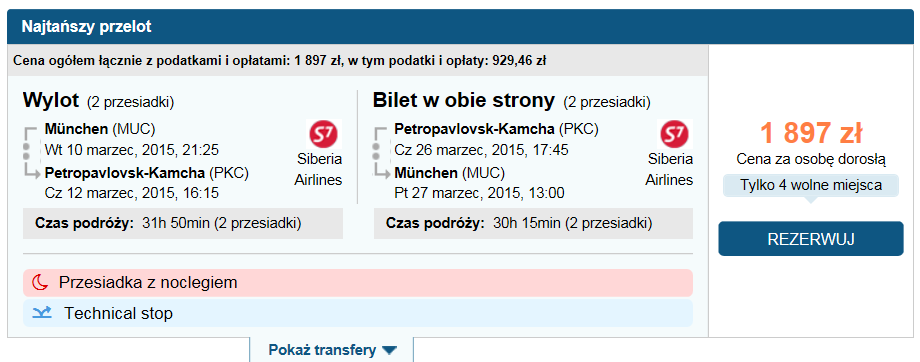The image size is (920, 362).
Task: Click the return Czas podróży 30h 15min bar
Action: pos(533,224)
